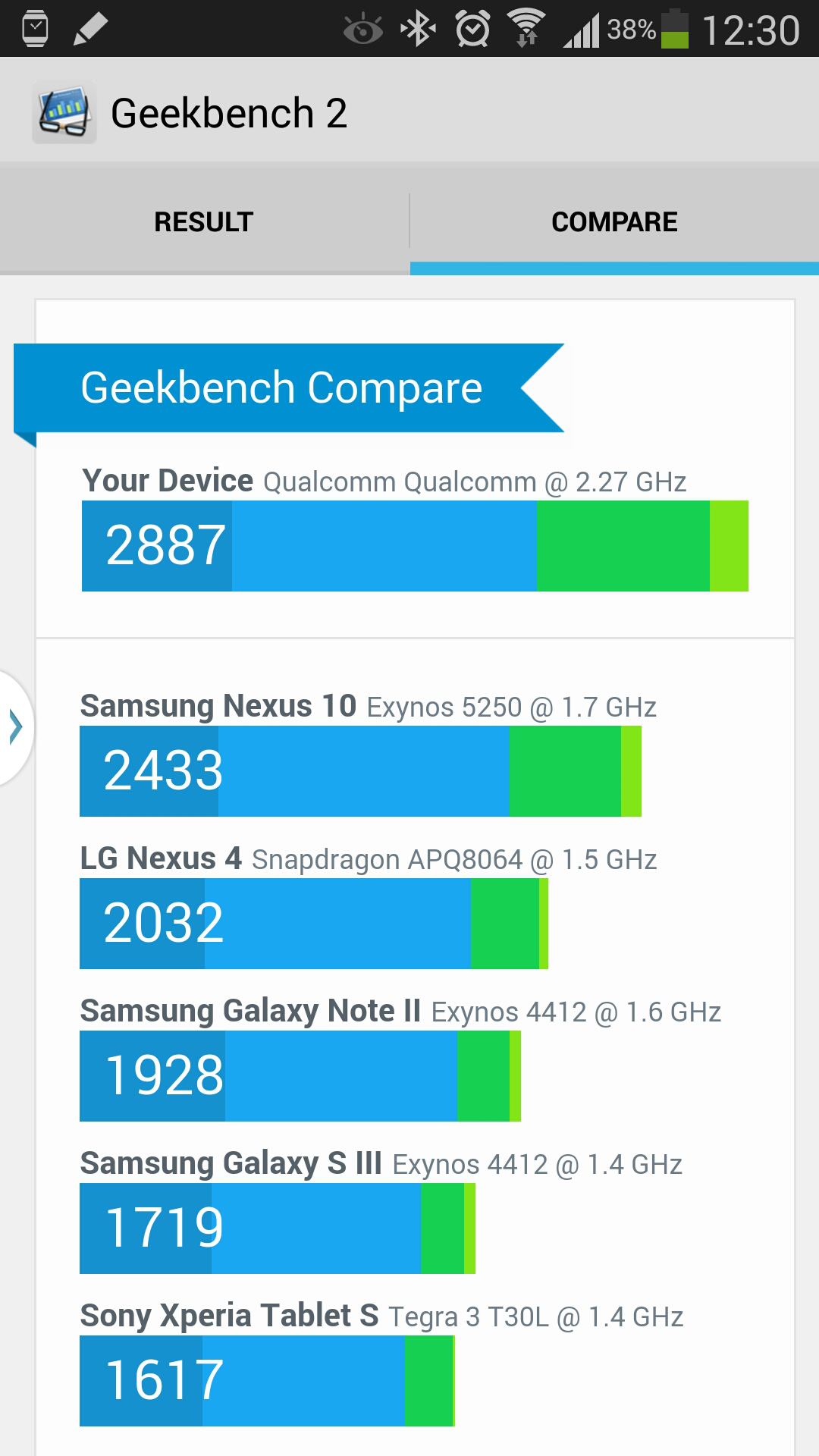Tap the cellular signal strength icon
Screen dimensions: 819x1456
[582, 30]
